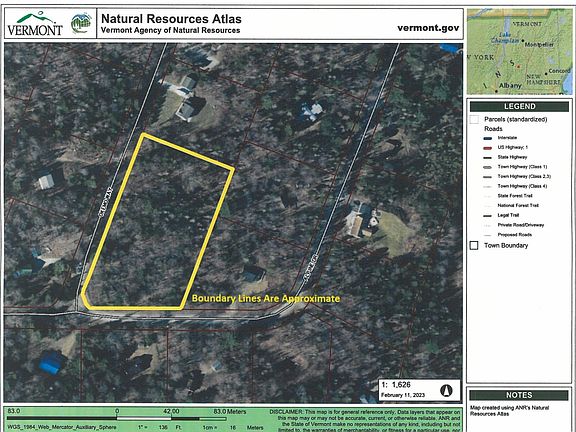Click the Vermont locator map thumbnail

(x=519, y=51)
